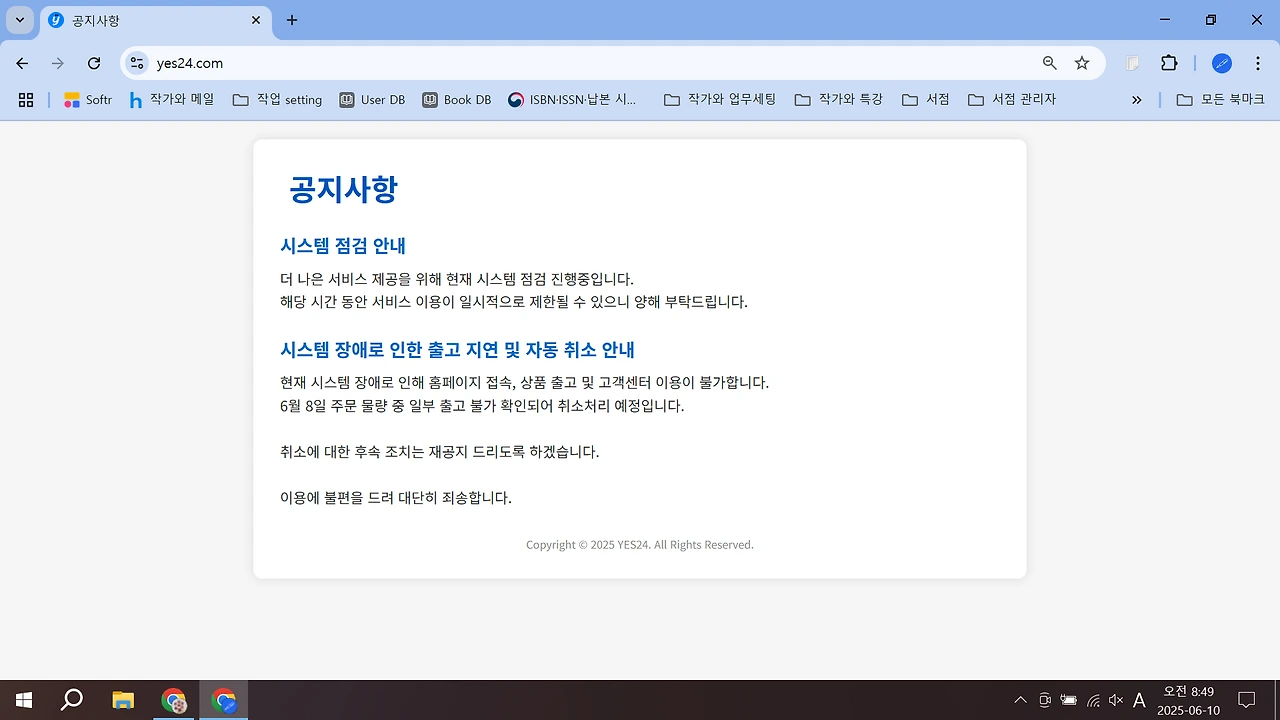Click the line starting 취소에 대한 후속 조치는
Image resolution: width=1280 pixels, height=720 pixels.
coord(440,452)
